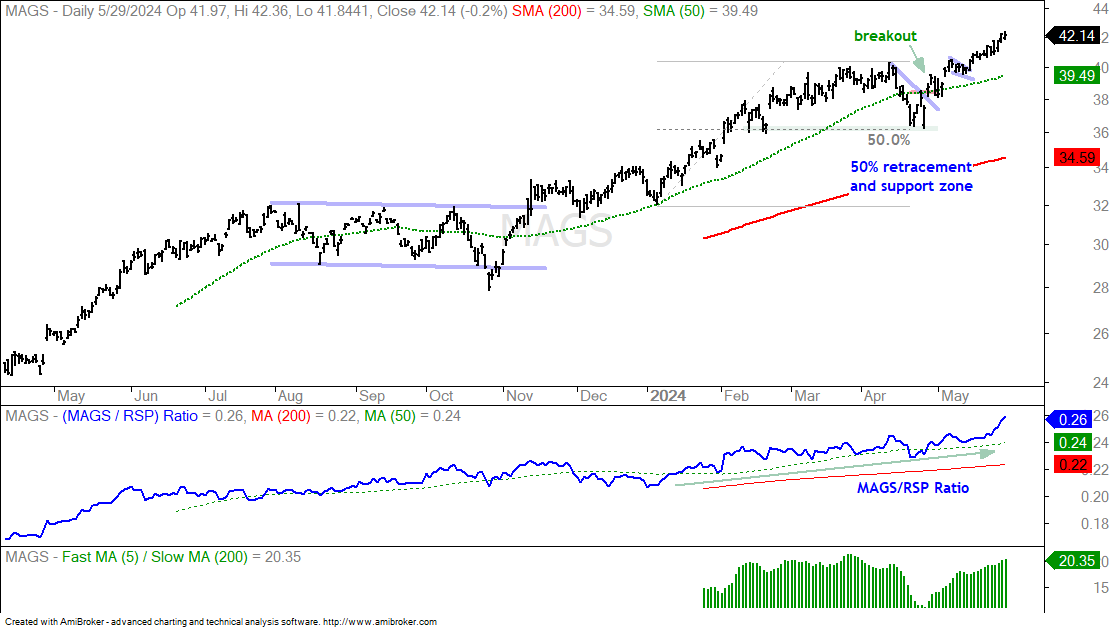Click the red 34.59 SMA 200 label

pos(1076,157)
